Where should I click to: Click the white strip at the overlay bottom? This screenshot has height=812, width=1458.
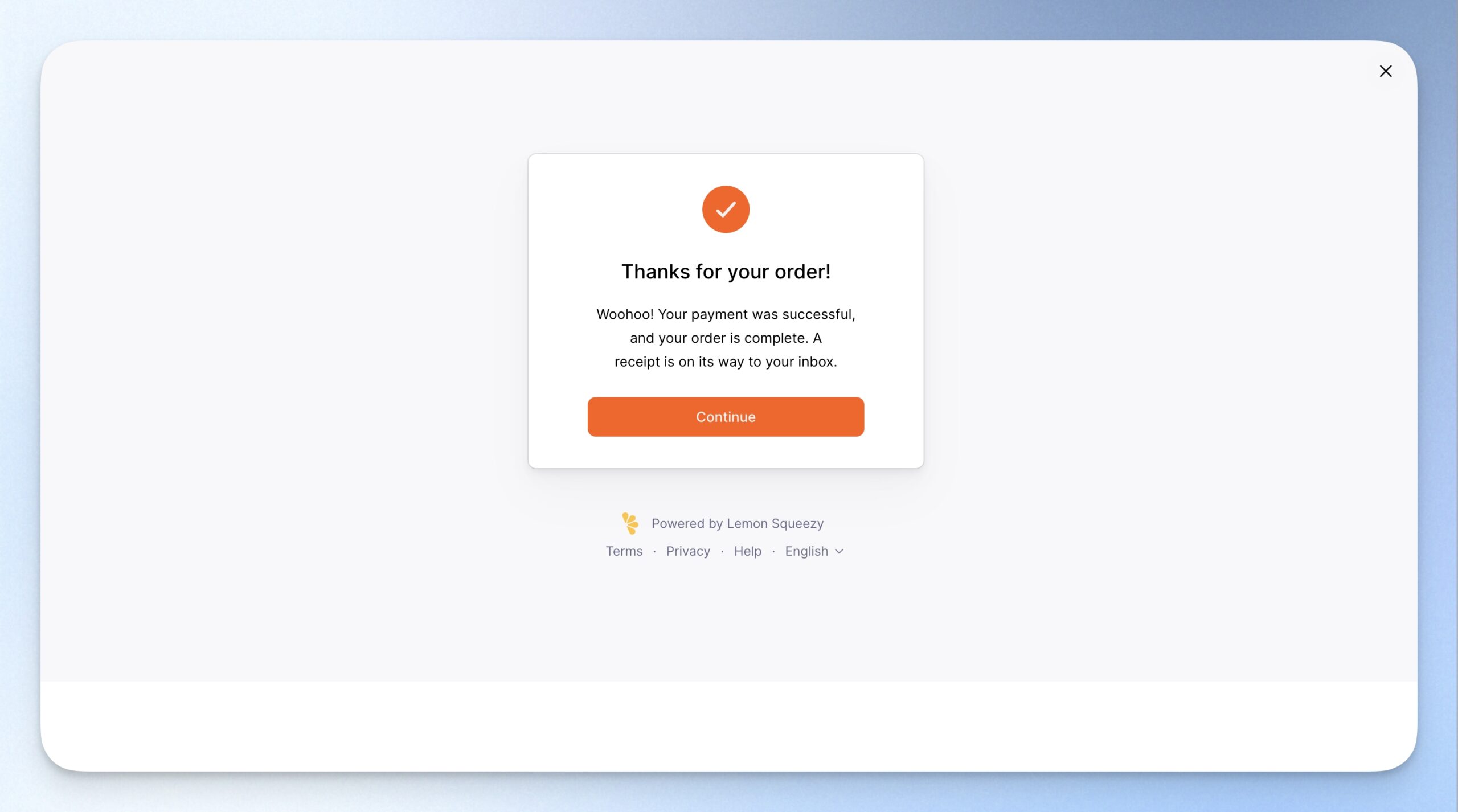click(x=728, y=726)
